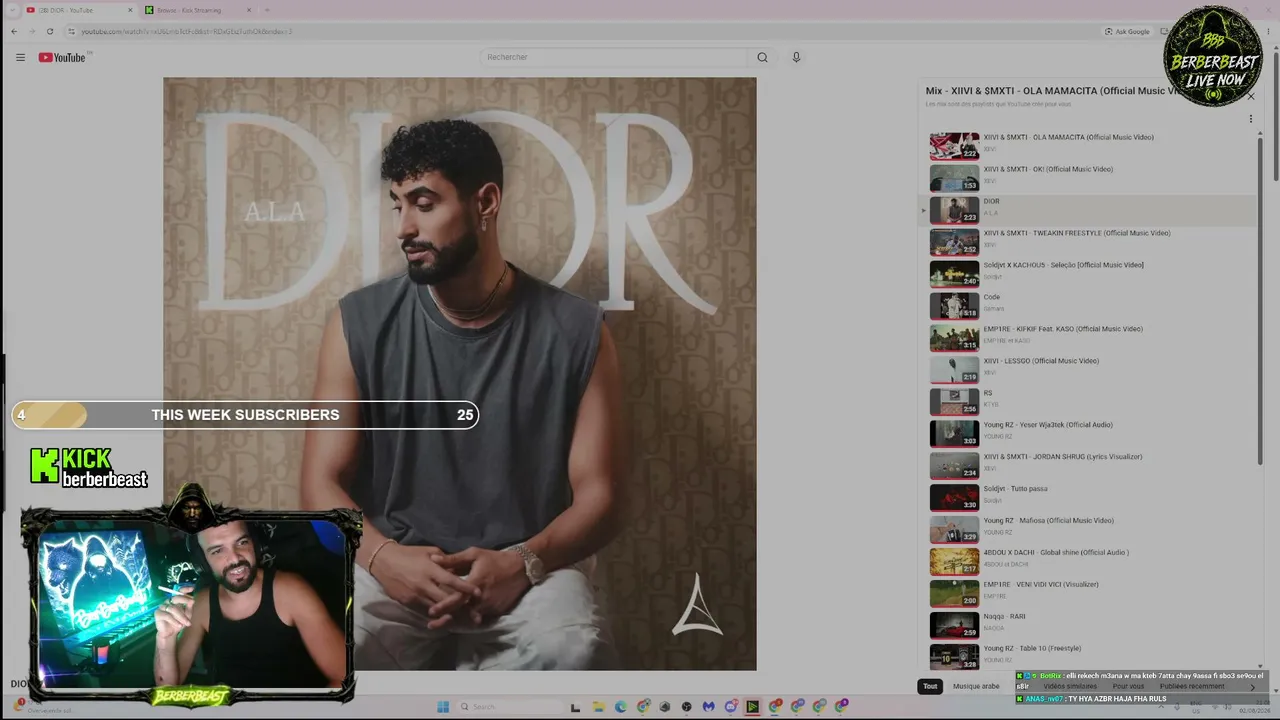
Task: Play Young RZ - Yeser Wja3tek thumbnail
Action: click(x=954, y=434)
